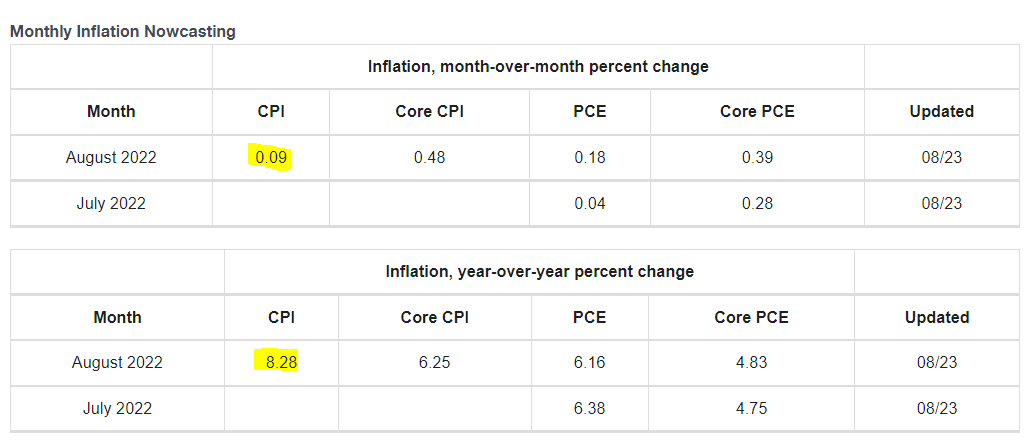1031x448 pixels.
Task: Click the Monthly Inflation Nowcasting heading
Action: point(123,31)
